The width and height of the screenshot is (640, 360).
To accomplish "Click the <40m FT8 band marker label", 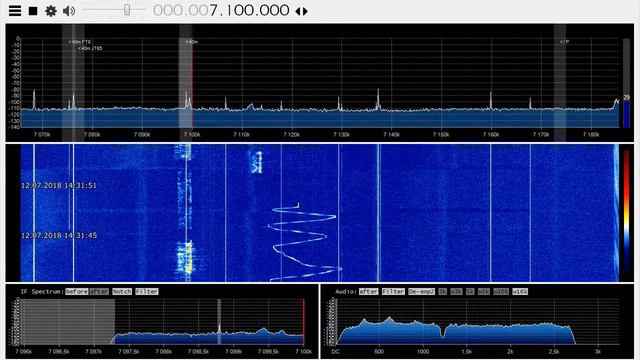I will [x=80, y=42].
